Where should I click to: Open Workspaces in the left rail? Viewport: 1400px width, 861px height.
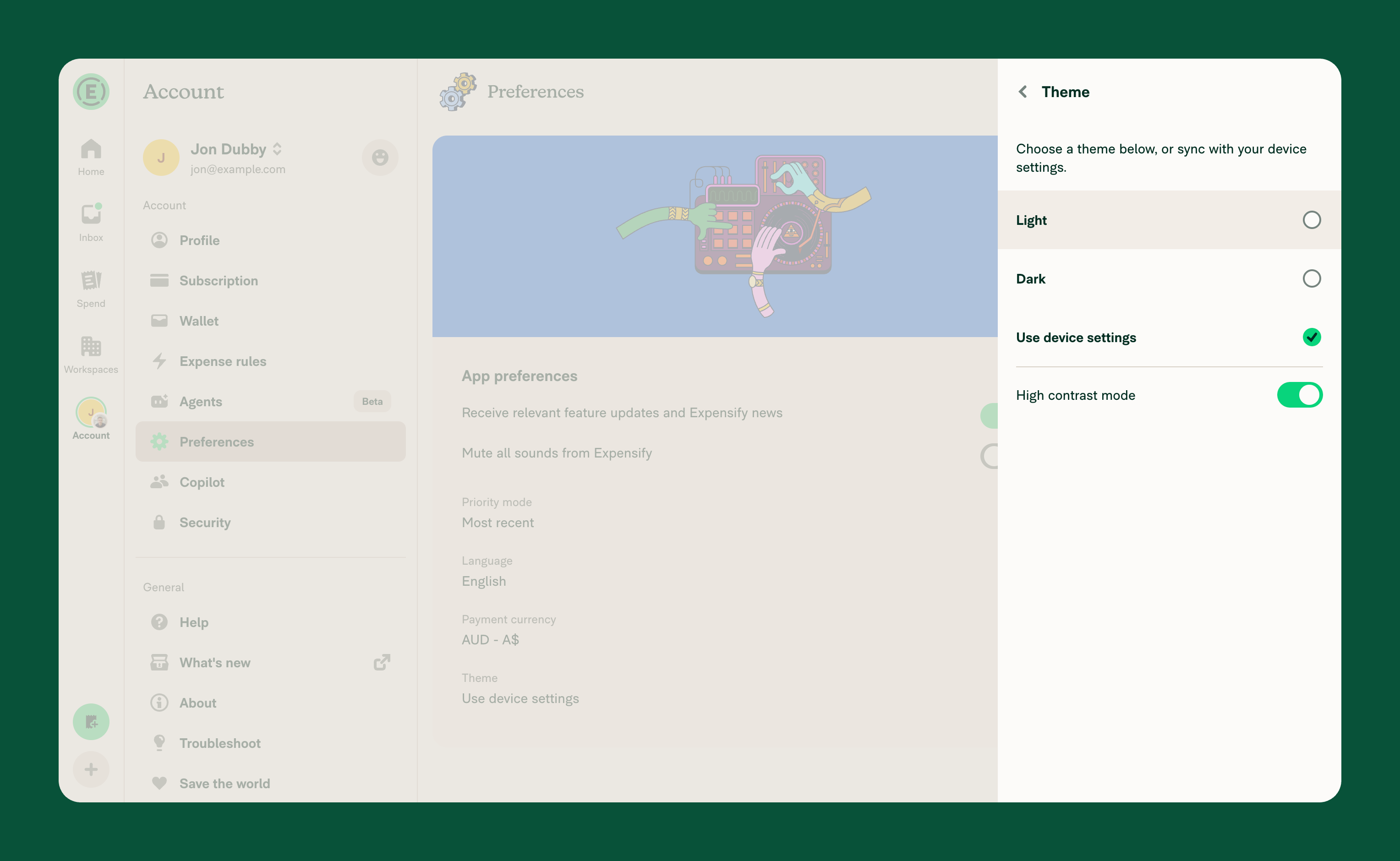coord(91,355)
